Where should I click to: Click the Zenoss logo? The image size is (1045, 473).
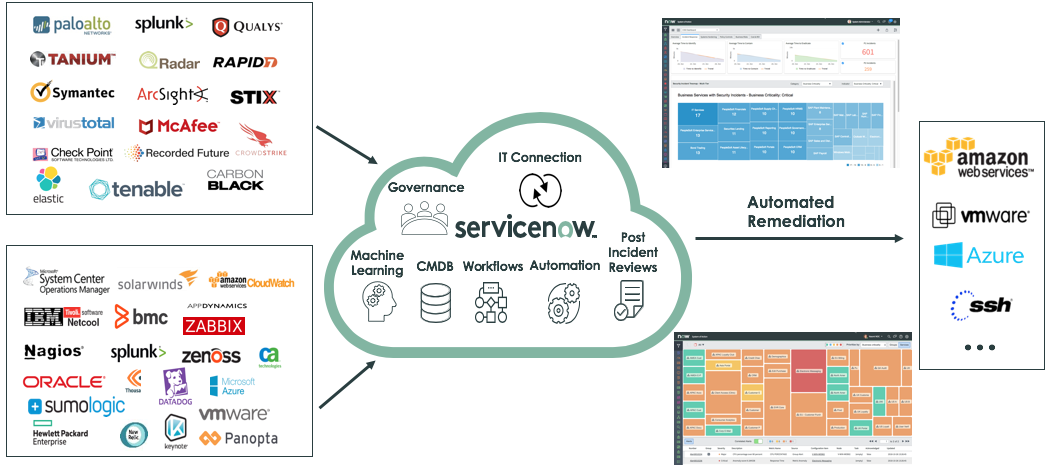coord(211,356)
